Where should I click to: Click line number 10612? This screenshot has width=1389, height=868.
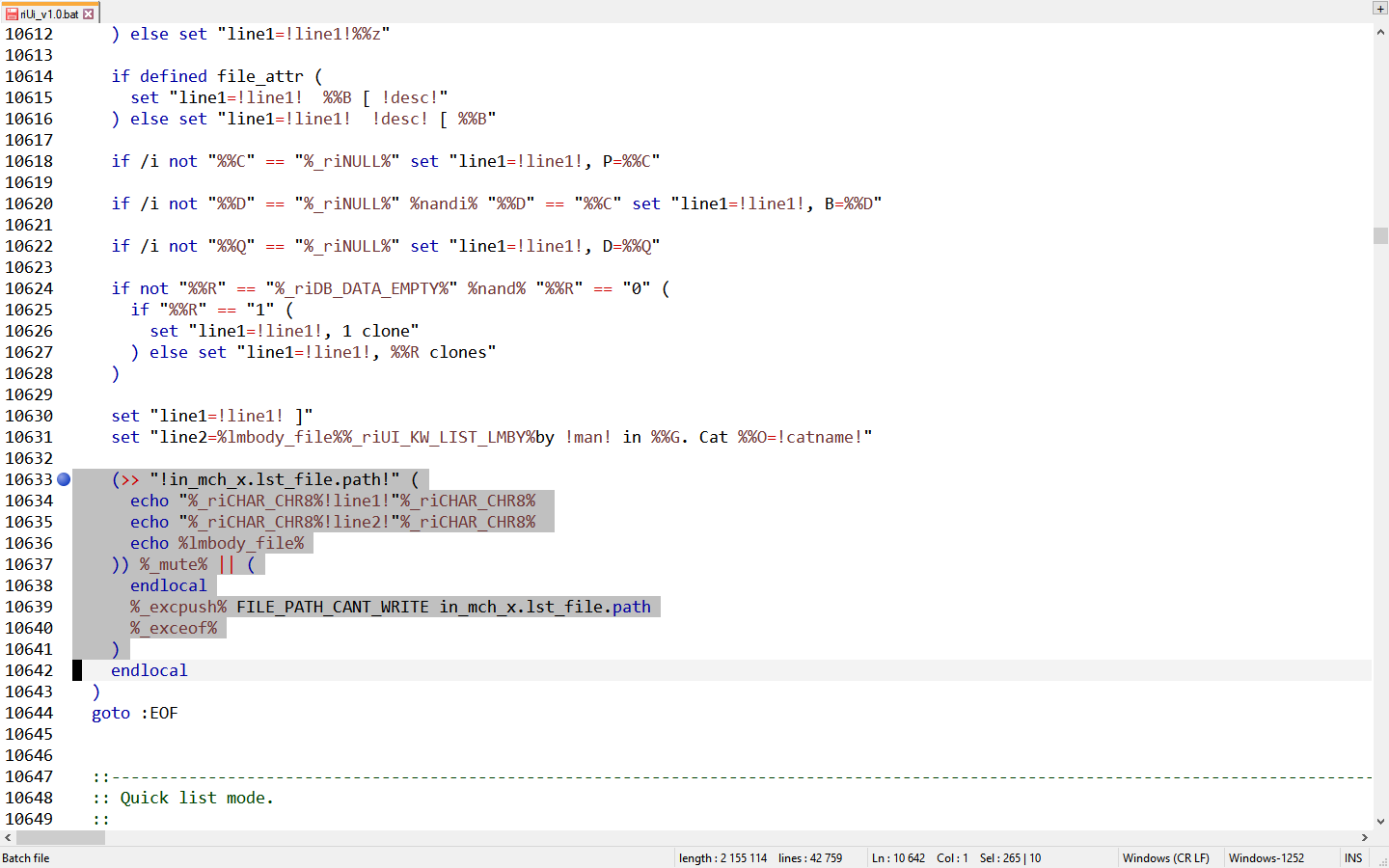29,34
